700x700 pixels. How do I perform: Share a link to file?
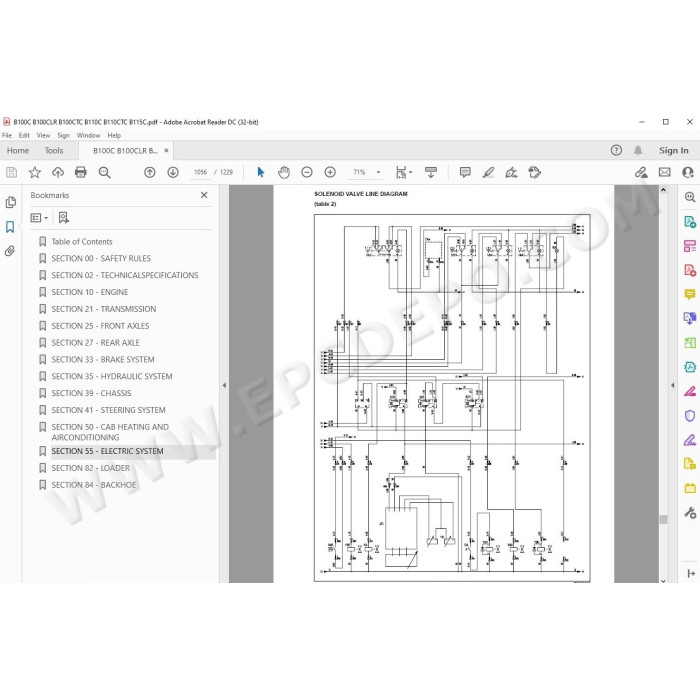(641, 172)
